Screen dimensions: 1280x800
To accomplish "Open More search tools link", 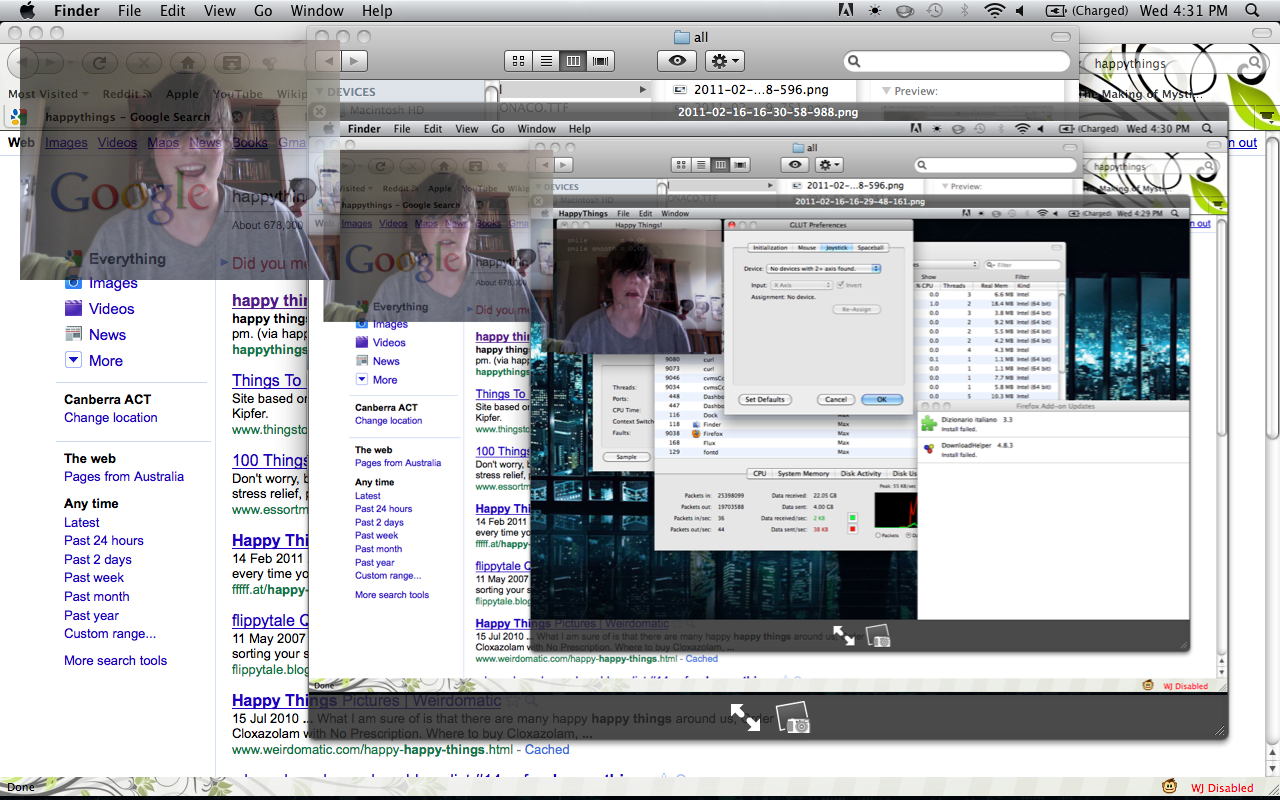I will point(116,661).
